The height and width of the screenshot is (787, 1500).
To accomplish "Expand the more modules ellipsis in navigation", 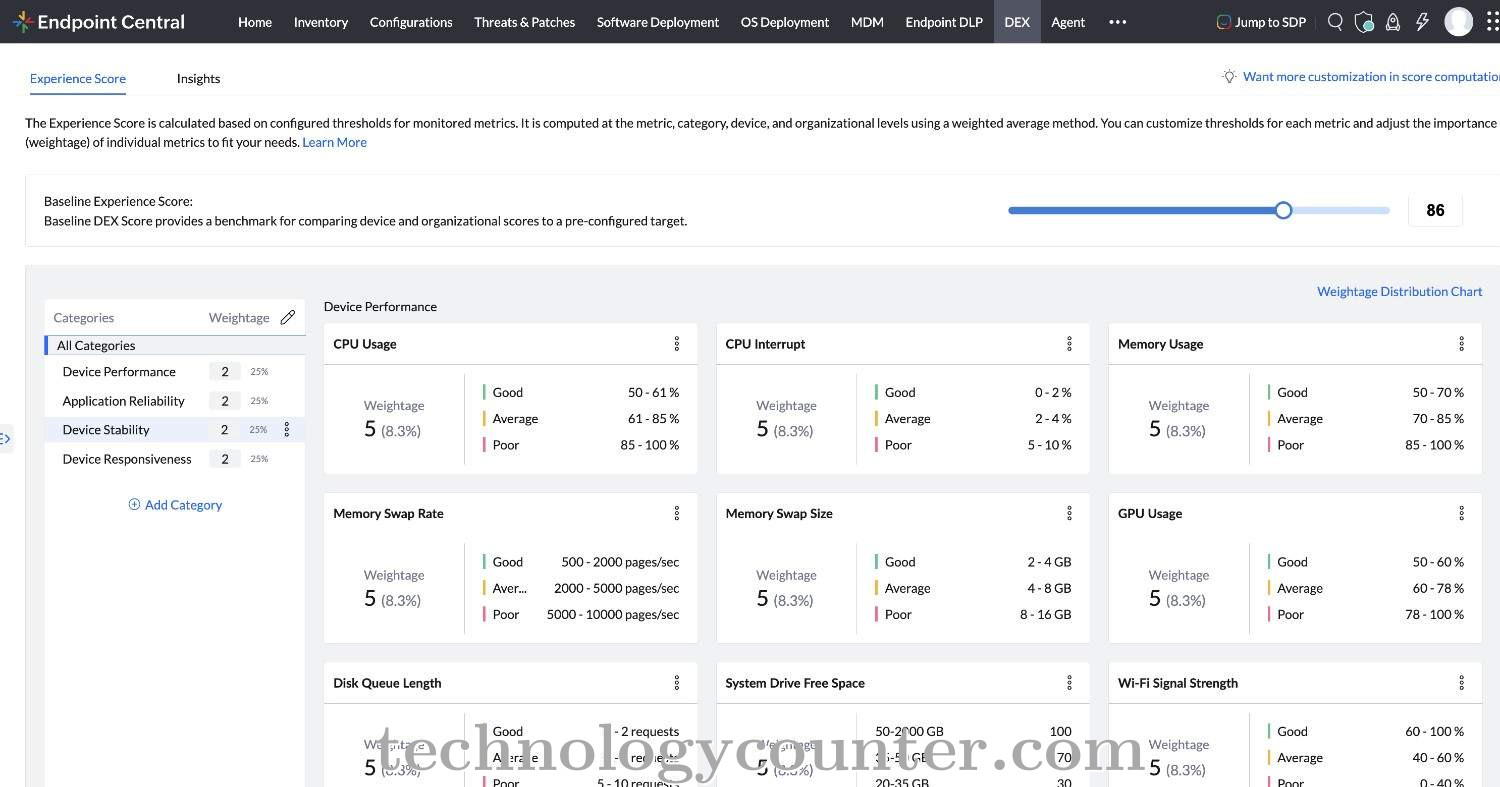I will (1118, 22).
